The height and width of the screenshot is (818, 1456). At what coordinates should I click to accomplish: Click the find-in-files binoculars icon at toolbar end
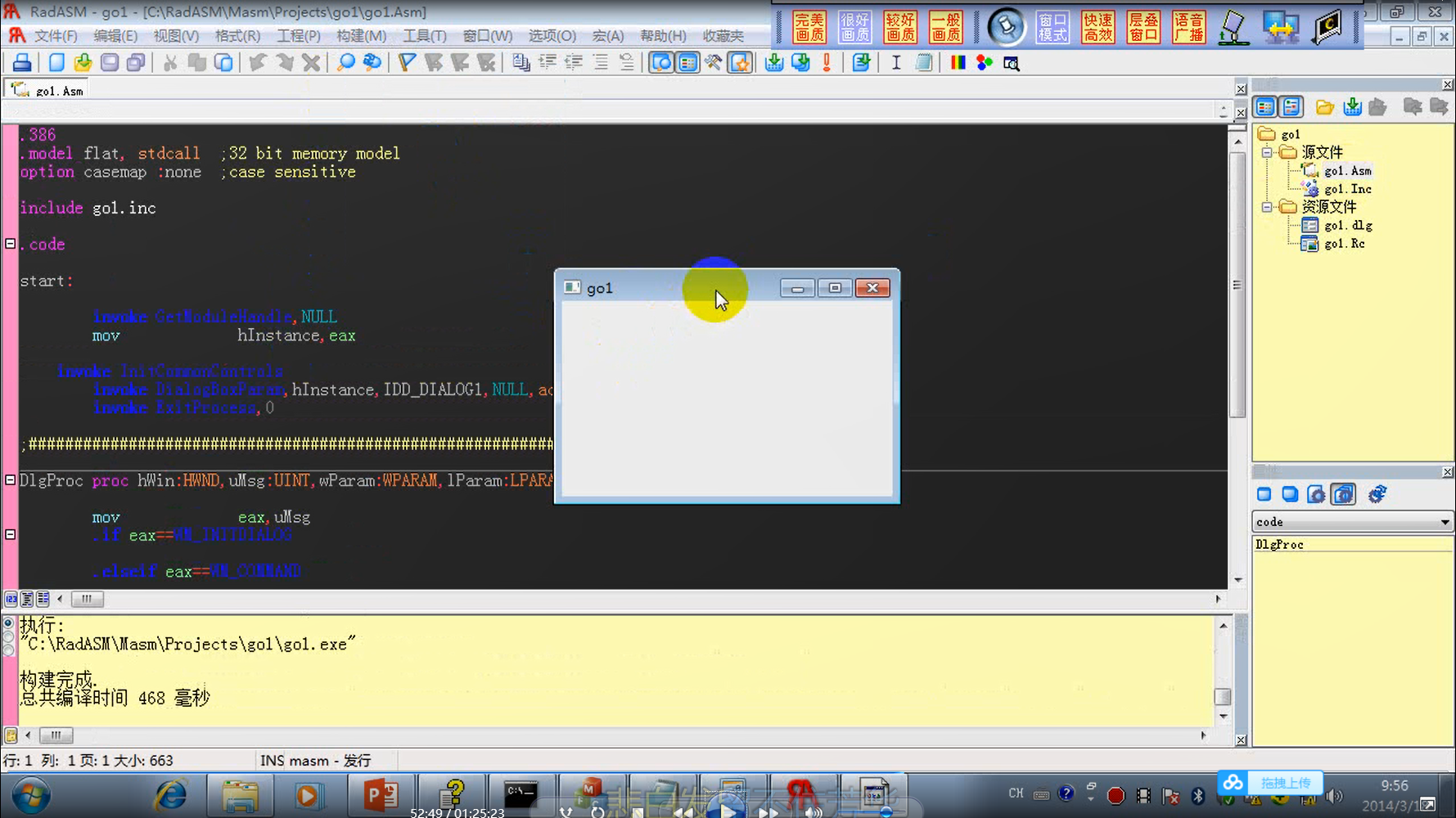point(1012,63)
